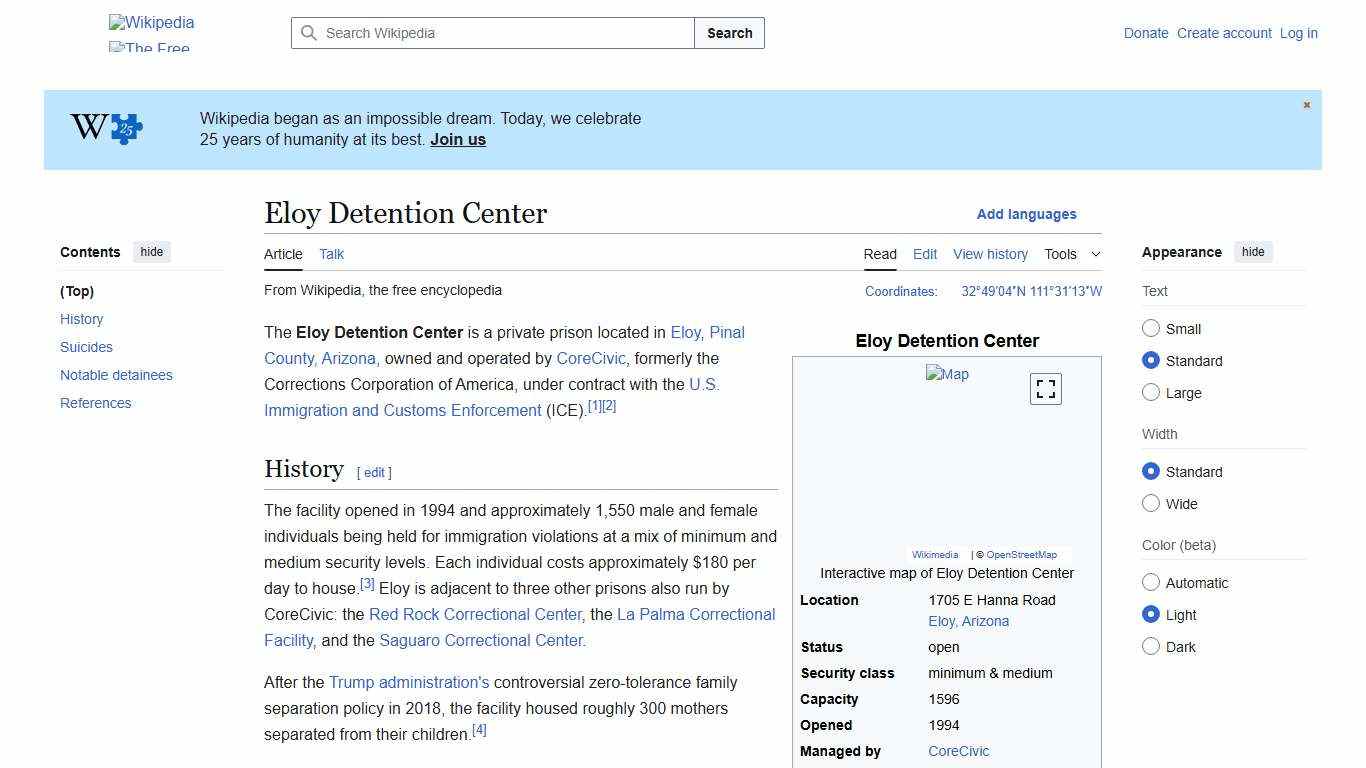Switch to the Talk tab
1366x768 pixels.
[331, 254]
